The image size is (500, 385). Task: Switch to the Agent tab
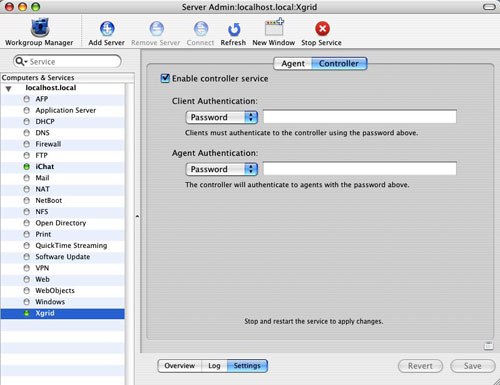[293, 63]
